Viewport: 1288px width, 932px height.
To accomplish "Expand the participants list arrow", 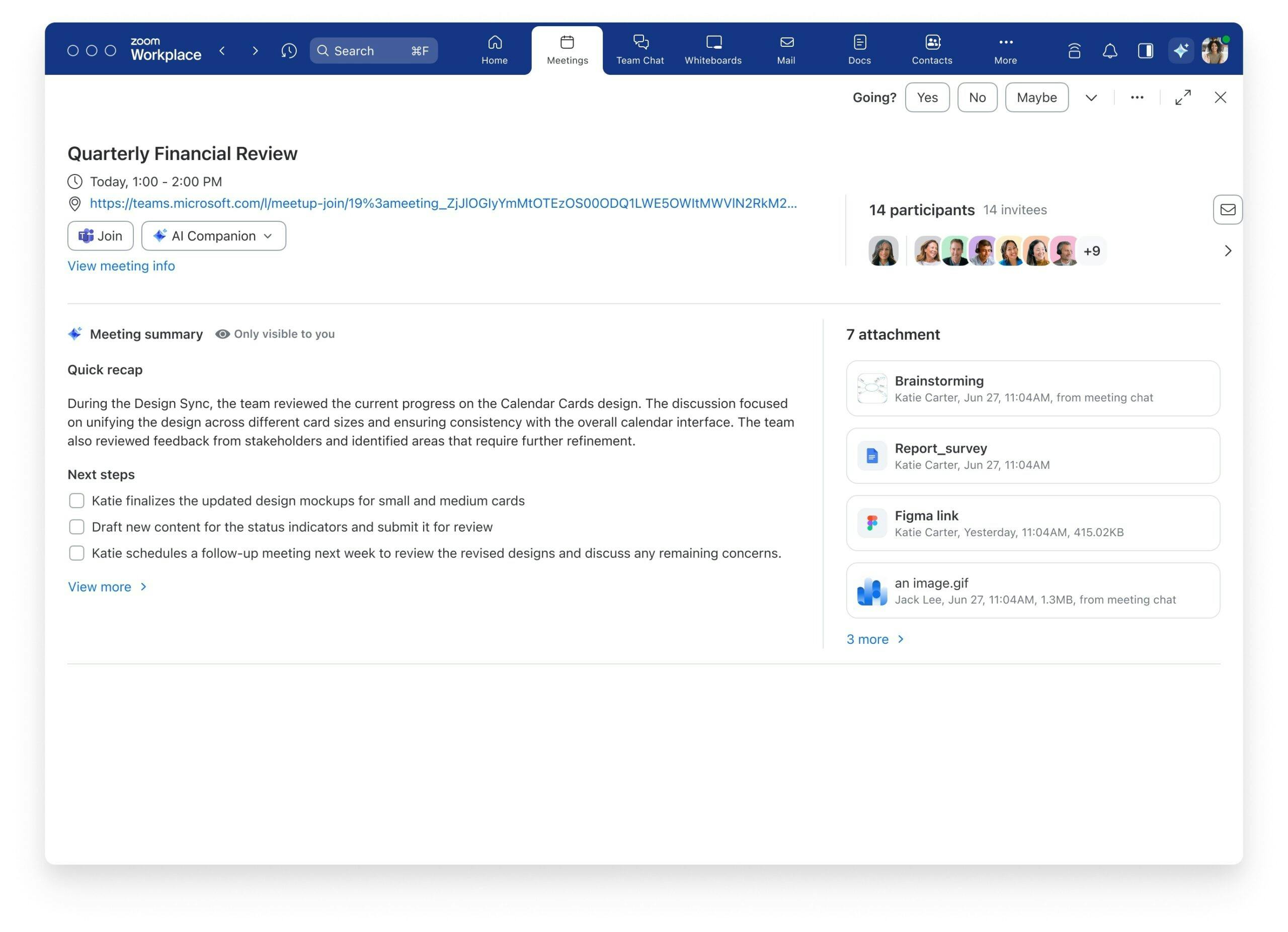I will pos(1227,251).
